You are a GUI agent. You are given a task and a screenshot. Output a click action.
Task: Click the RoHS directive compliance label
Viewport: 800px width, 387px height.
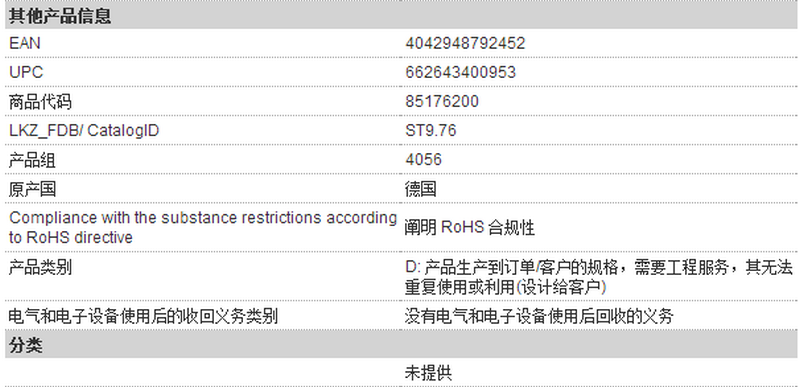203,227
